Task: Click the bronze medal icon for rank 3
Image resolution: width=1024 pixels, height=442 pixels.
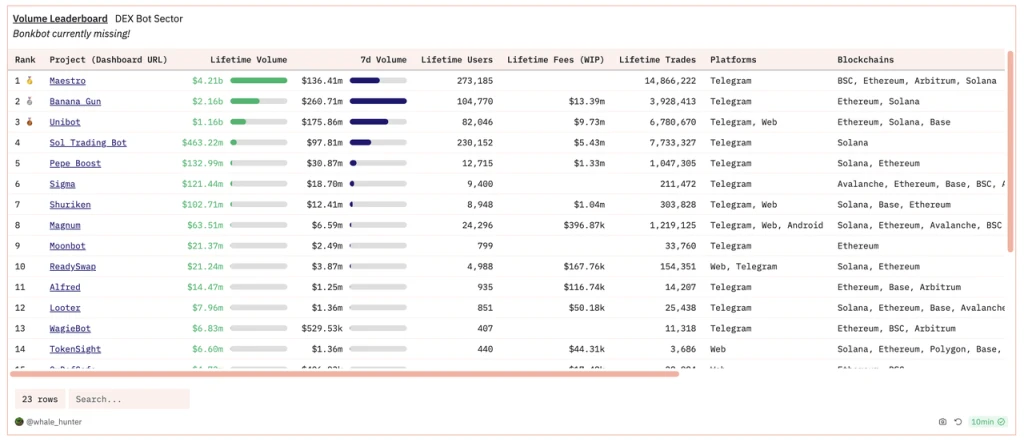Action: pos(30,122)
